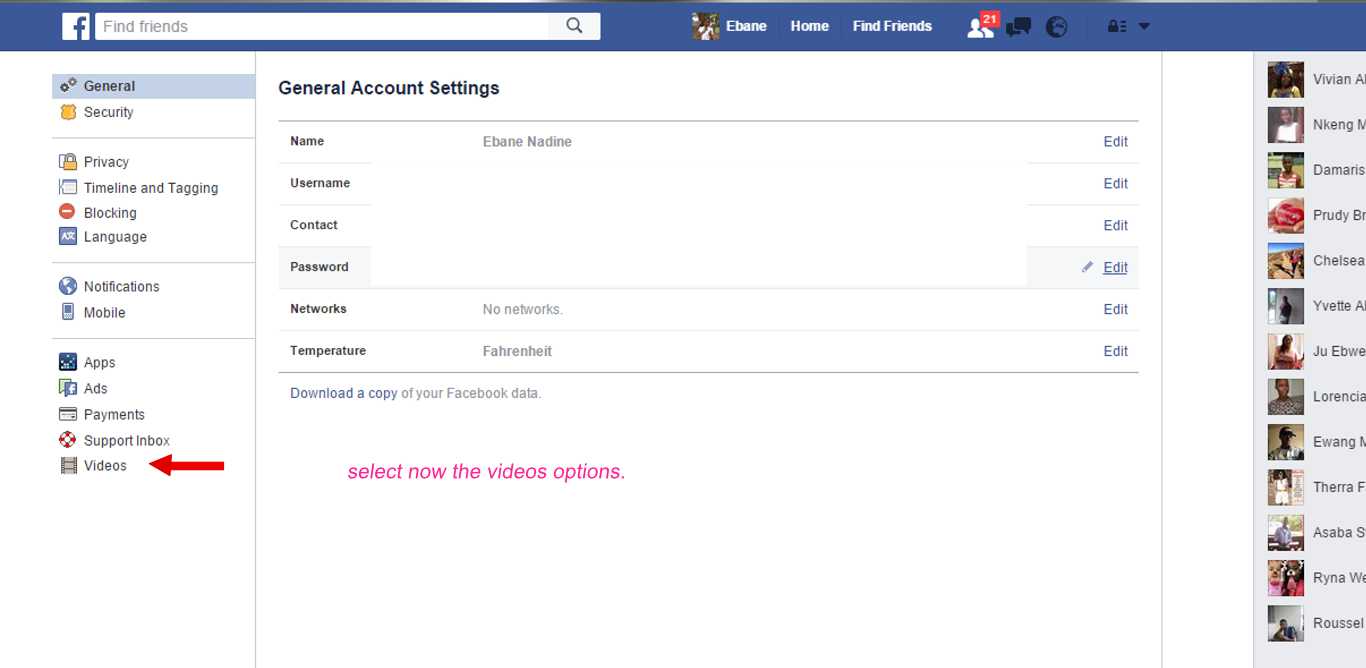Open chat with Ju Ebwe
1366x668 pixels.
[x=1316, y=351]
